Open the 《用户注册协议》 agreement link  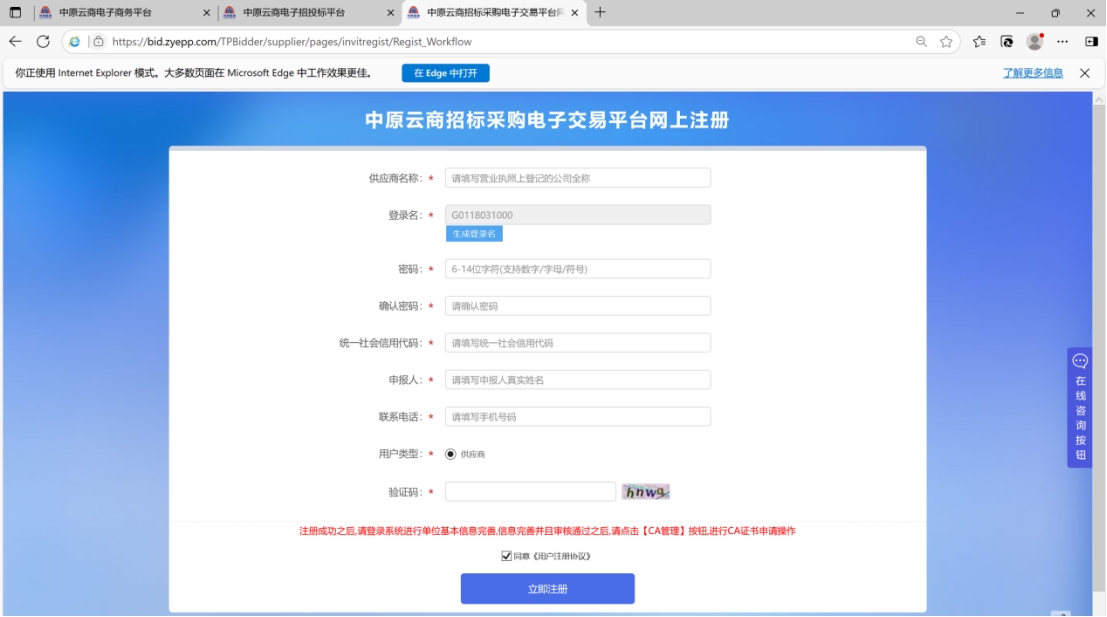(x=561, y=556)
